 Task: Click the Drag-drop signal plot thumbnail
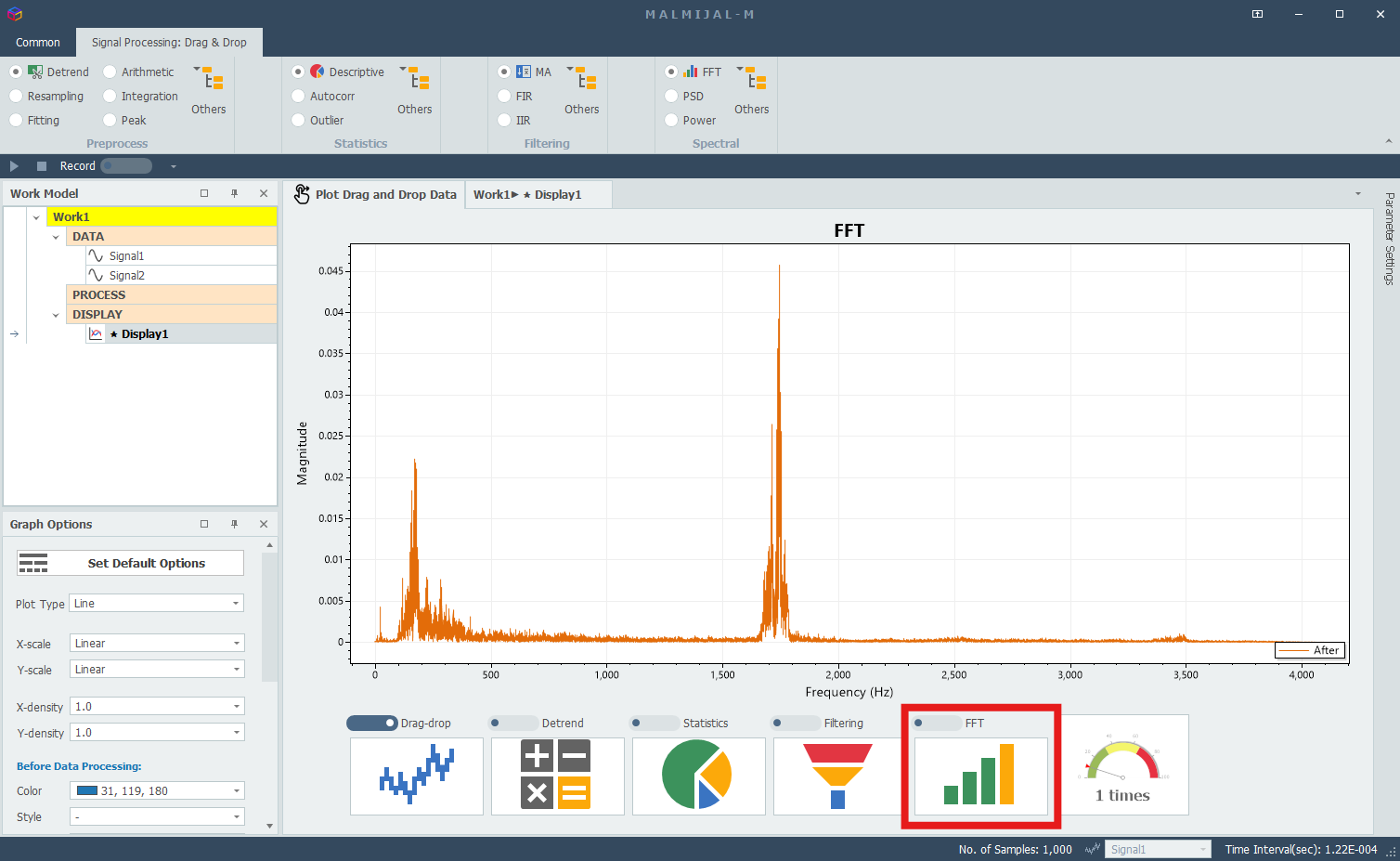pyautogui.click(x=417, y=776)
